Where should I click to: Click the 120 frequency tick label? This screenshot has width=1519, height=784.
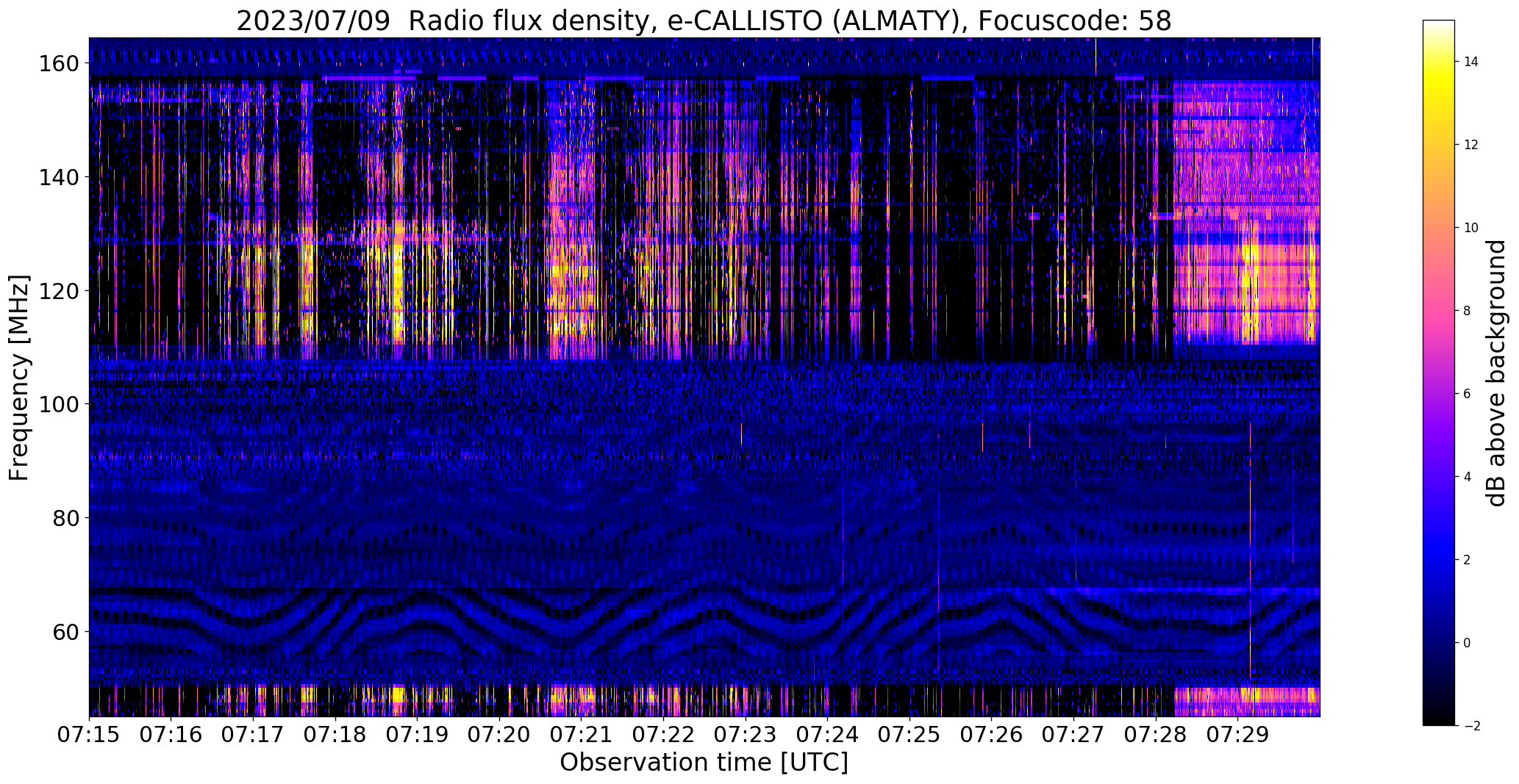tap(58, 291)
